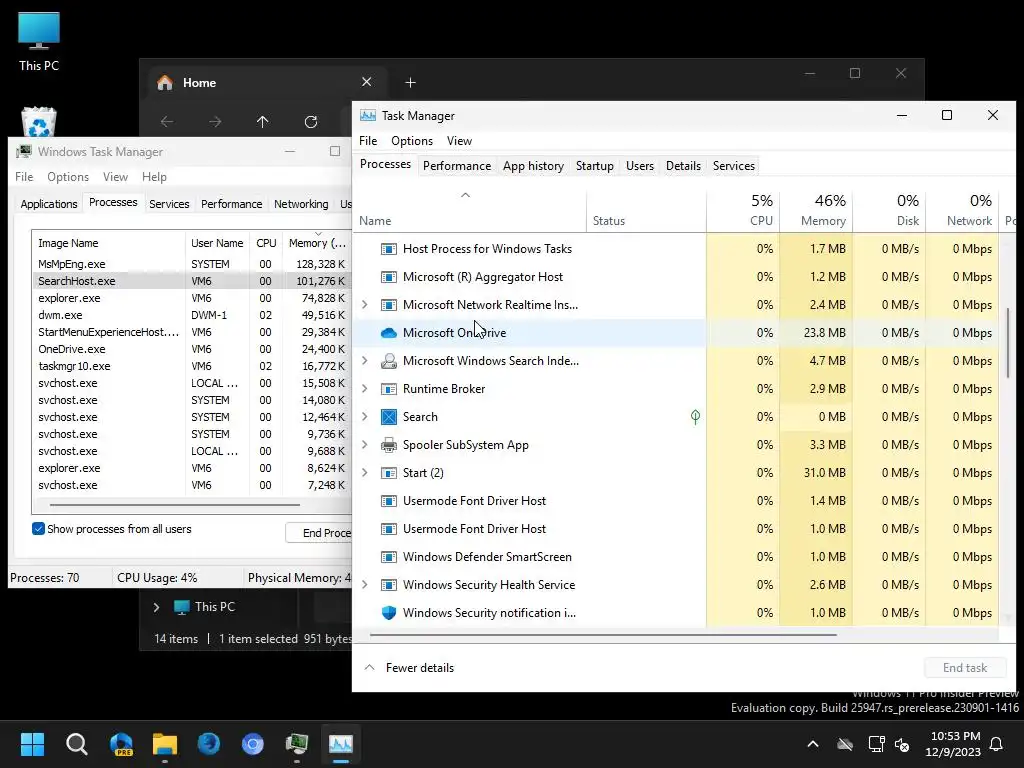This screenshot has width=1024, height=768.
Task: Click the Windows Security notification shield icon
Action: (x=389, y=613)
